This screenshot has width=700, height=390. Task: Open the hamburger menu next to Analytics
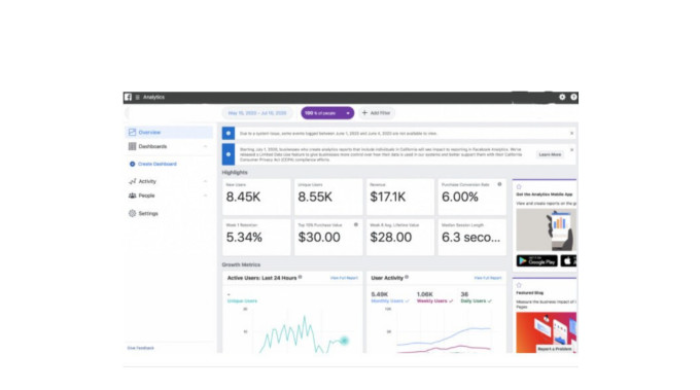138,97
